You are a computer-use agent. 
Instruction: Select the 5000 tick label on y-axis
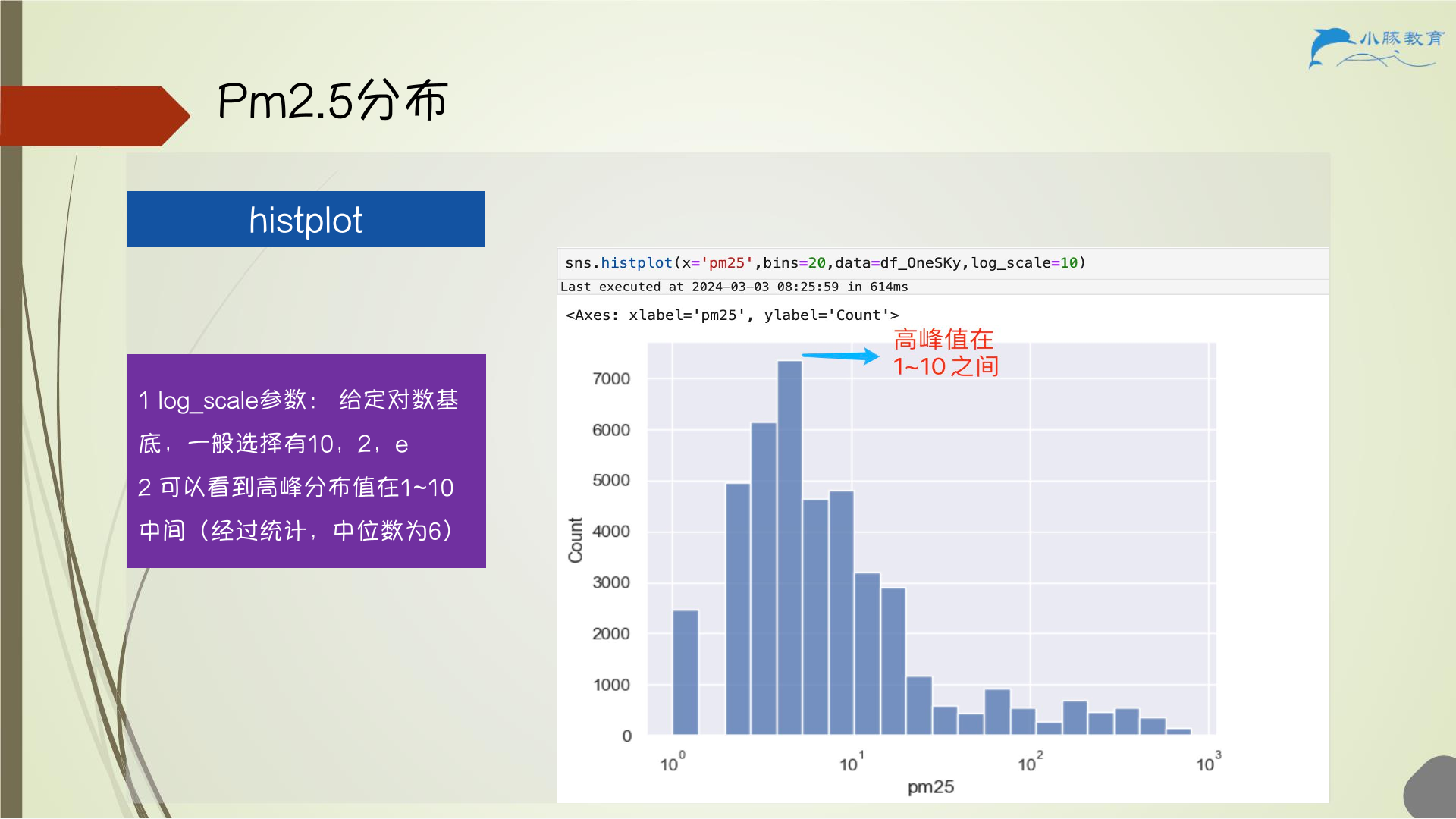pyautogui.click(x=611, y=481)
